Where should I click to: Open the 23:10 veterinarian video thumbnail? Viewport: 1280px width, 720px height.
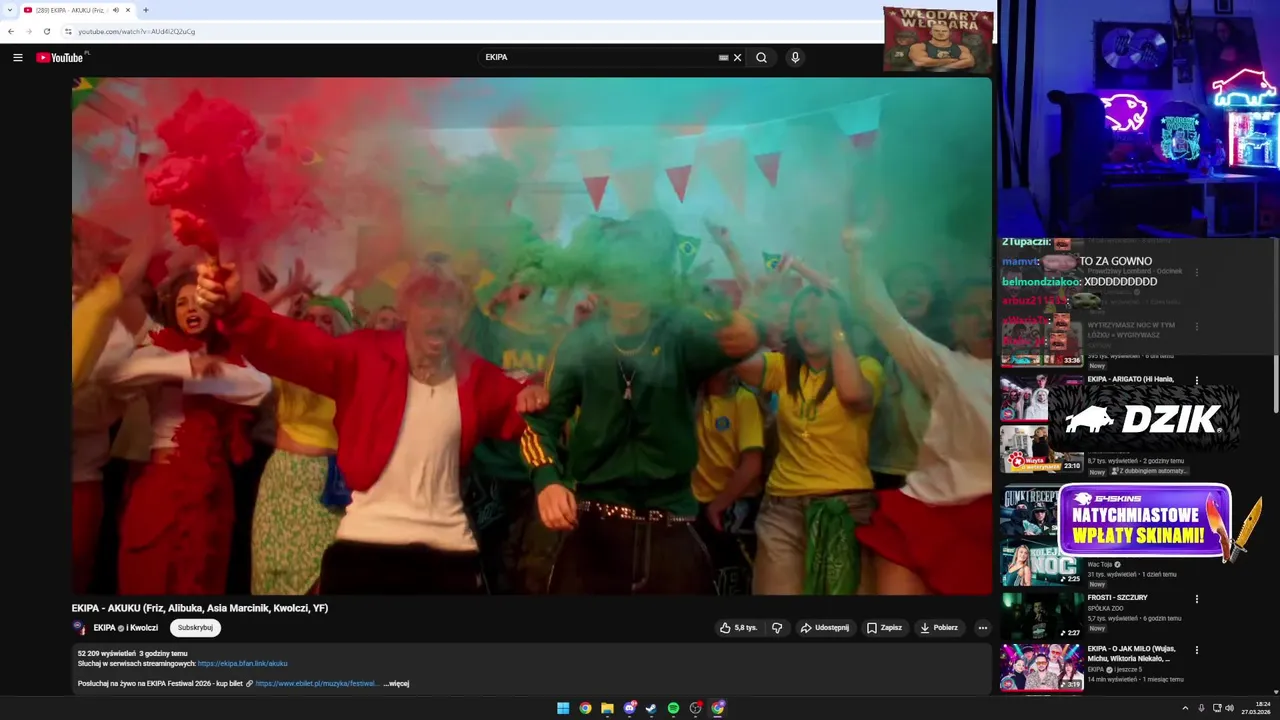[x=1042, y=449]
